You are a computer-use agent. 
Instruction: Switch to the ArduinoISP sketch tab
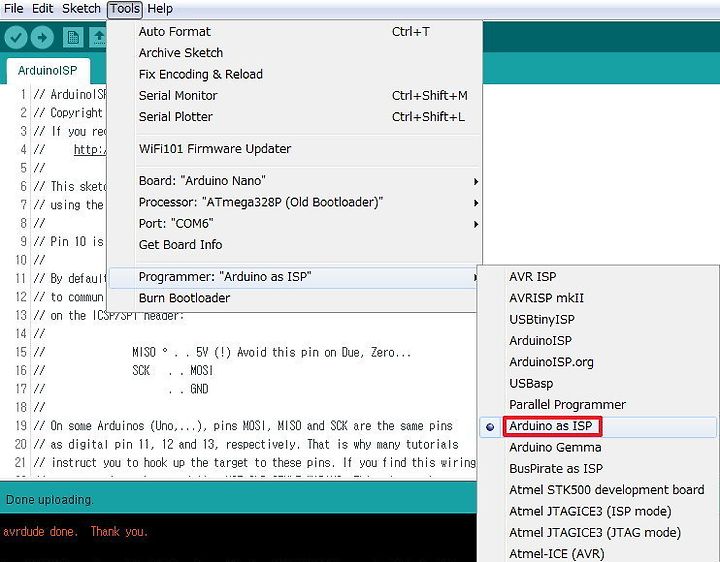(48, 71)
